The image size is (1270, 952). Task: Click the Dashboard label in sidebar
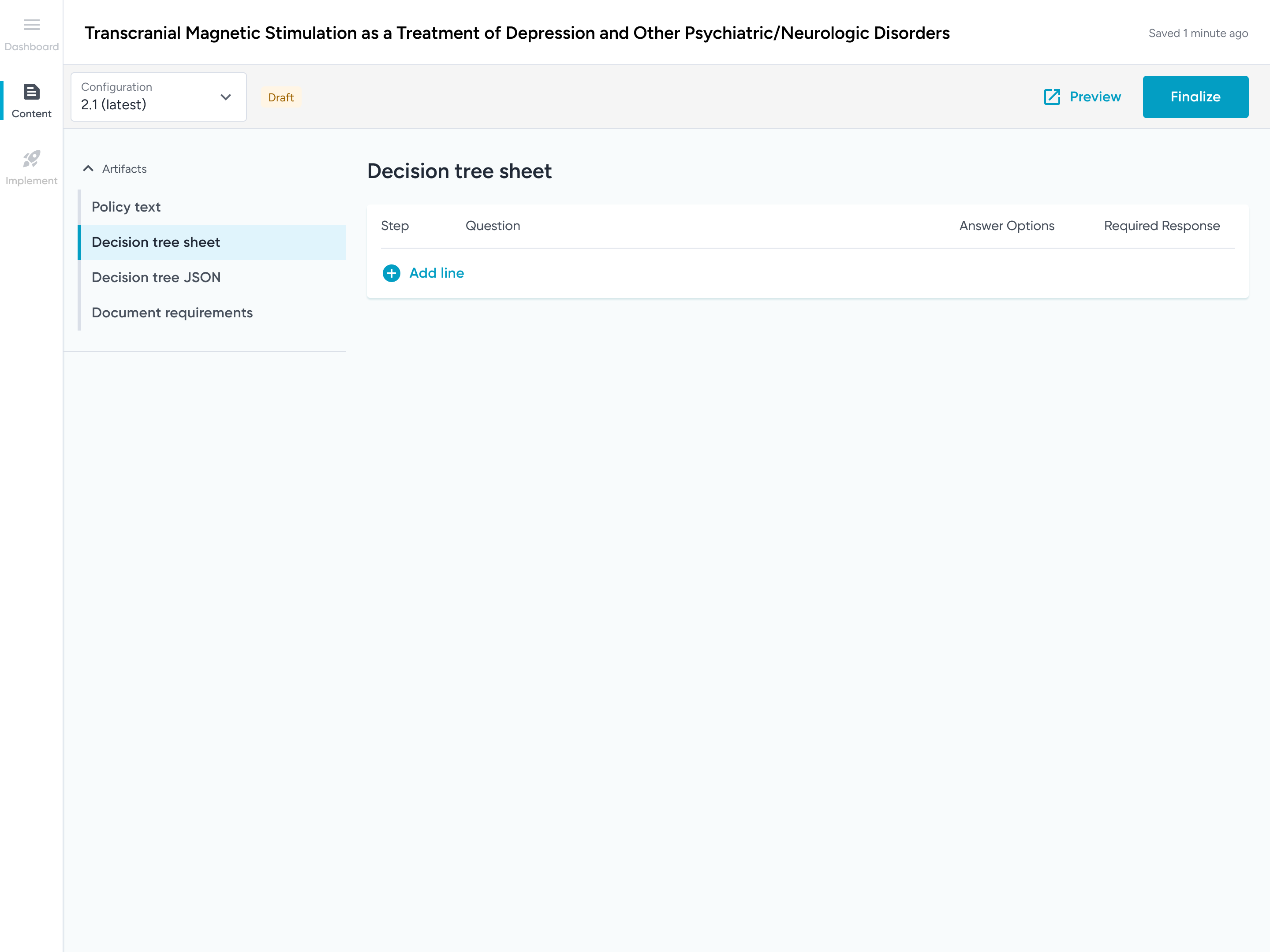coord(32,47)
